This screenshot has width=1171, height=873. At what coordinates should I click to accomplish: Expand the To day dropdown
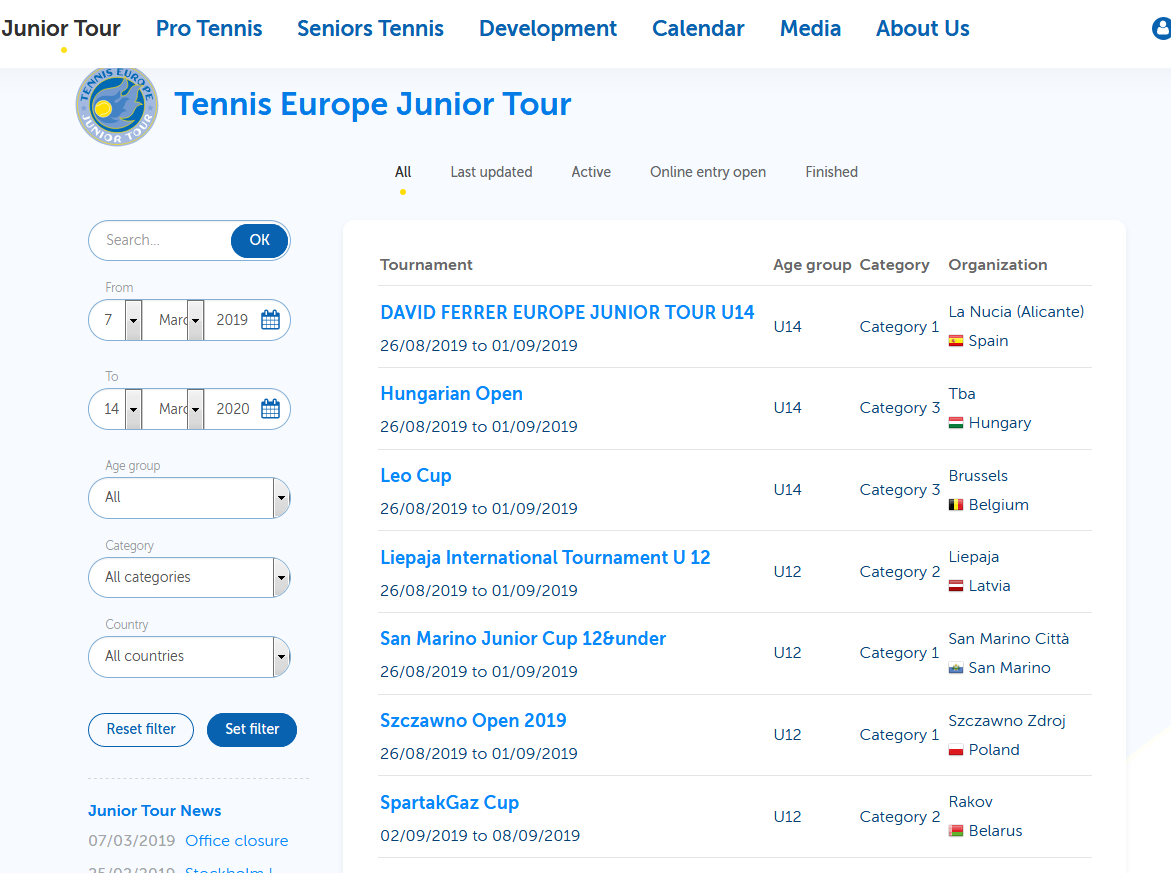(134, 409)
